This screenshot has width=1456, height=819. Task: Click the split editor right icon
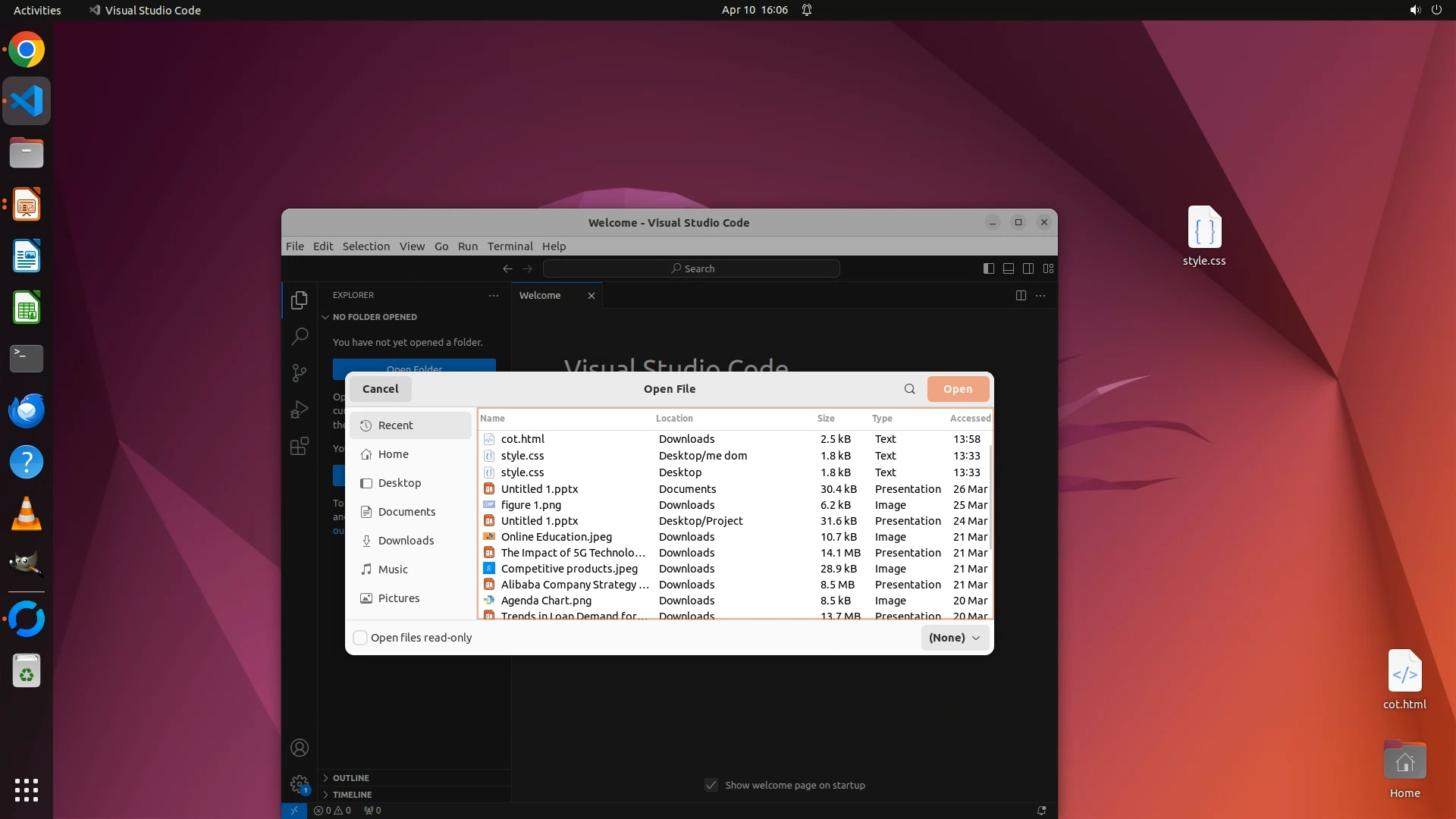1021,296
